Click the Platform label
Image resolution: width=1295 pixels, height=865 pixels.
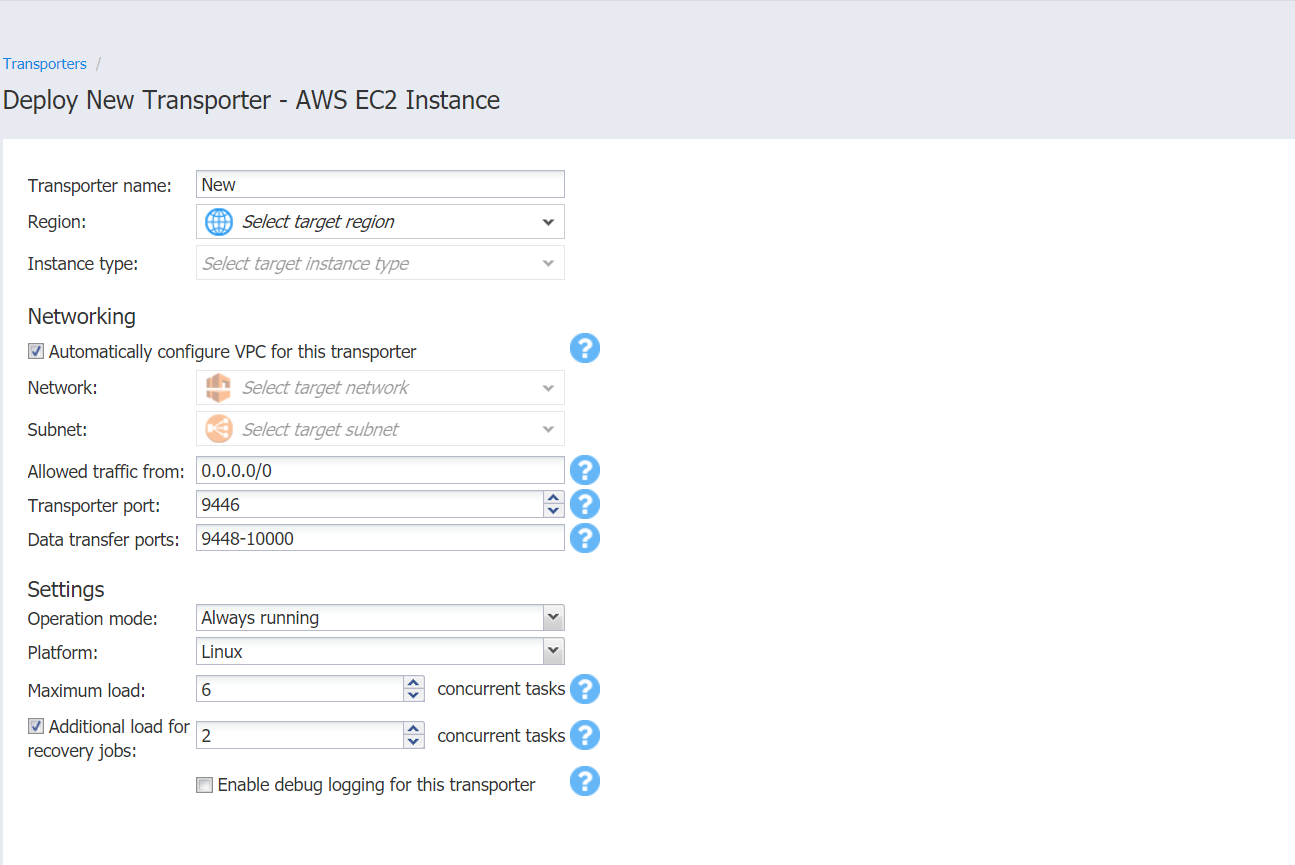[63, 653]
